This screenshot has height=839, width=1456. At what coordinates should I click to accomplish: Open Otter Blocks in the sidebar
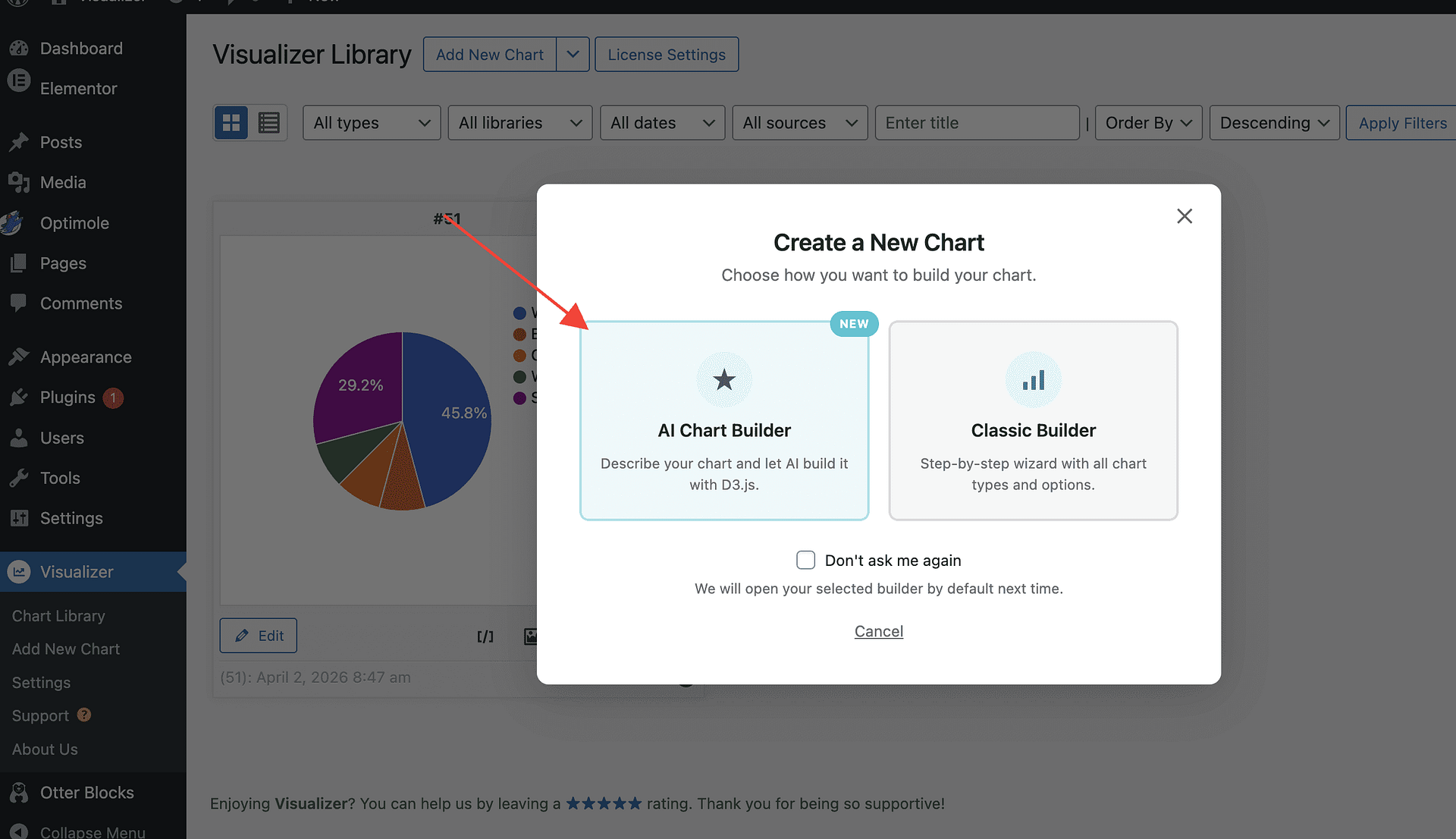click(86, 793)
